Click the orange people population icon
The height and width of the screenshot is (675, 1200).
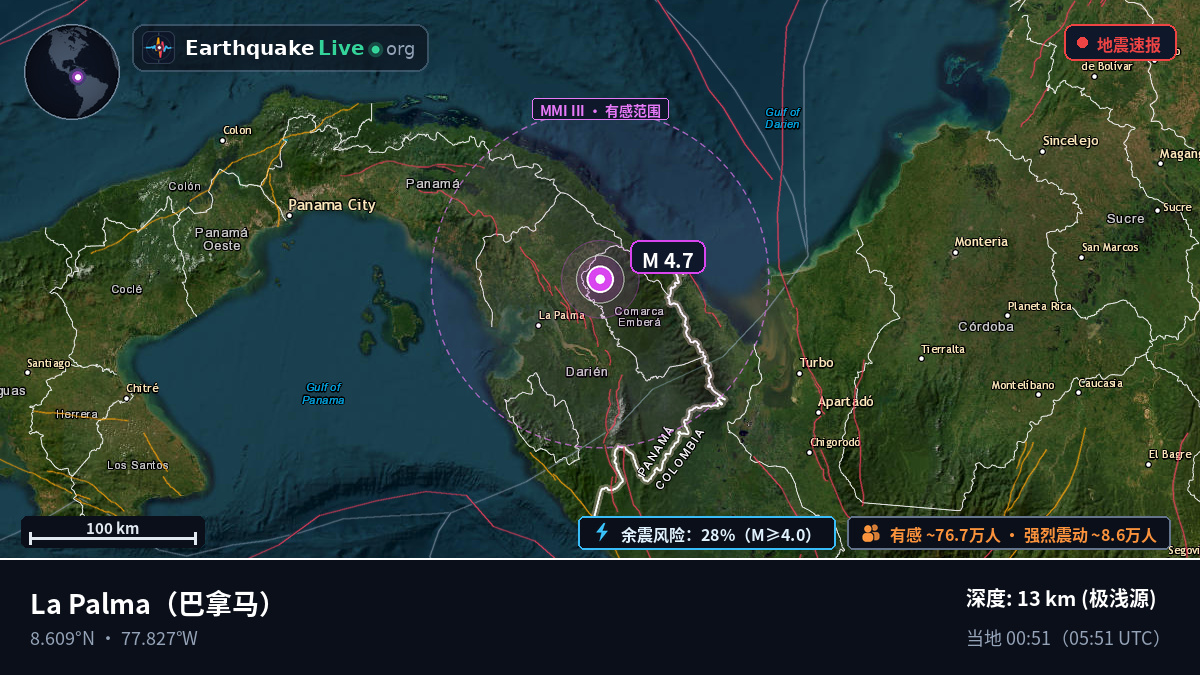pyautogui.click(x=870, y=533)
